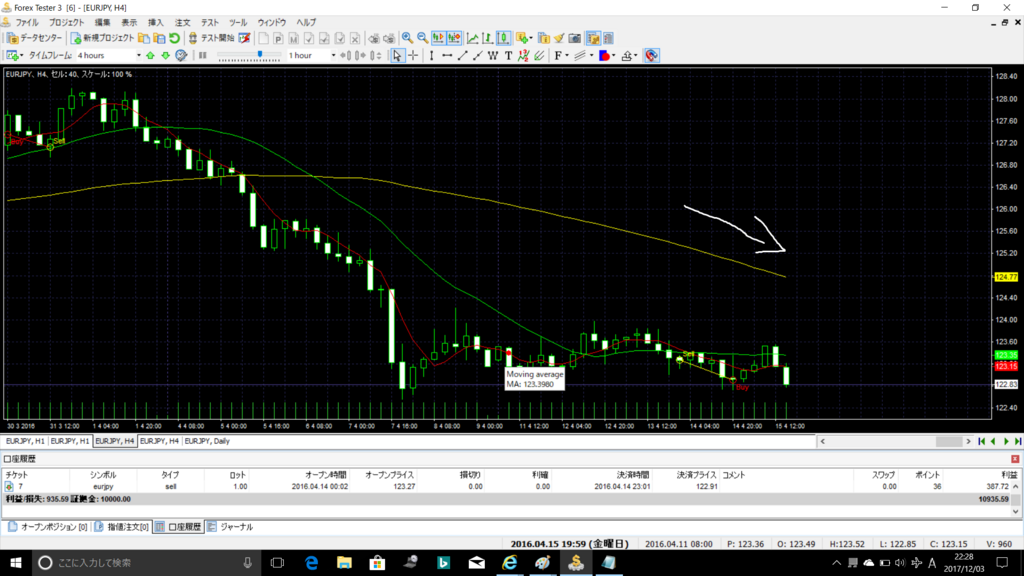Click the new chart dropdown icon
This screenshot has height=576, width=1024.
click(x=14, y=56)
